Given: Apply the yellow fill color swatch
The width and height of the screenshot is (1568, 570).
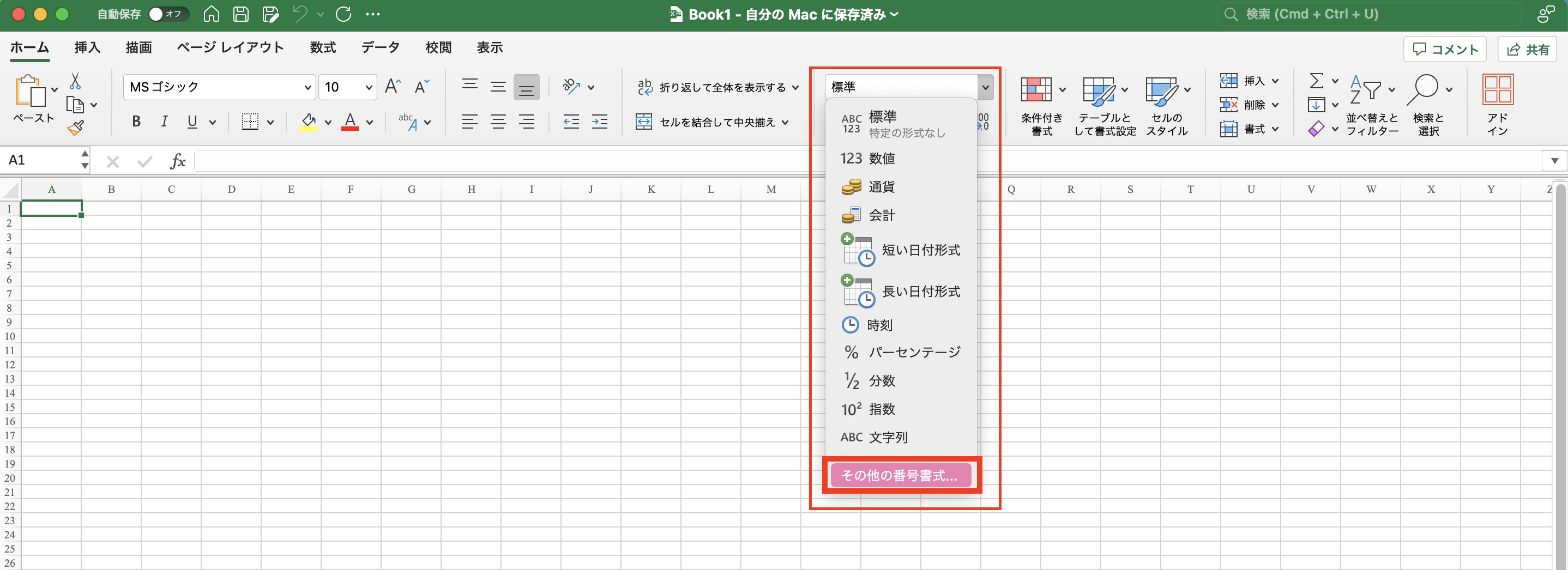Looking at the screenshot, I should click(309, 122).
